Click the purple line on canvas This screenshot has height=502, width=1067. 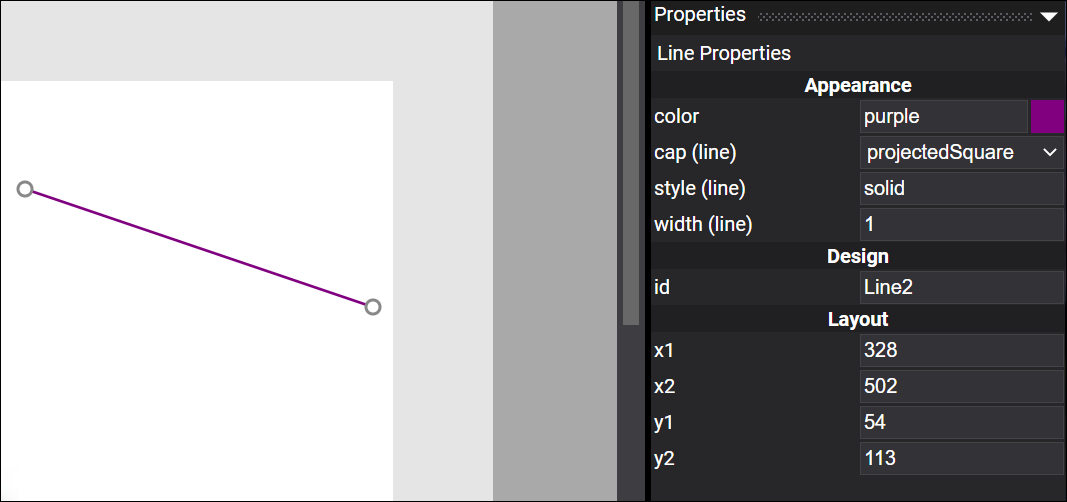[199, 248]
